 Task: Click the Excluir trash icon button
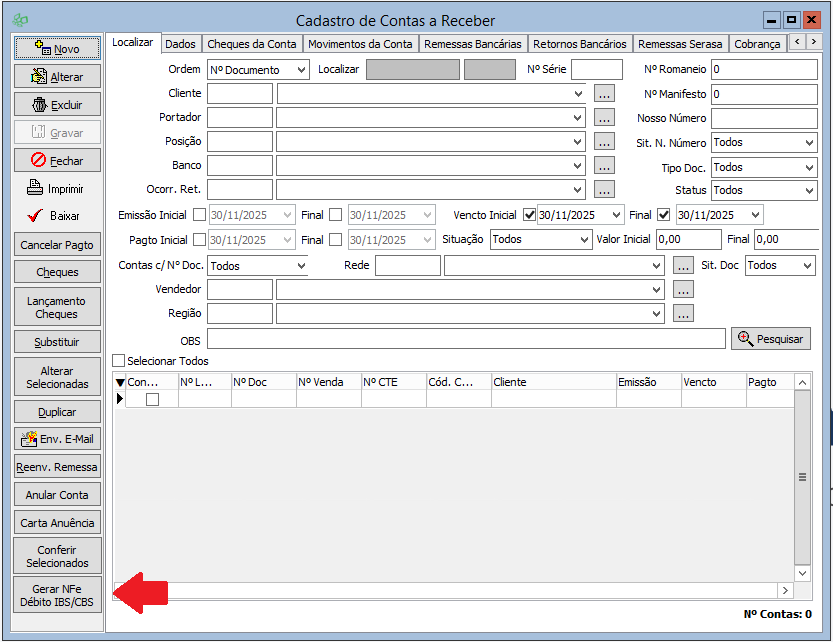[40, 104]
